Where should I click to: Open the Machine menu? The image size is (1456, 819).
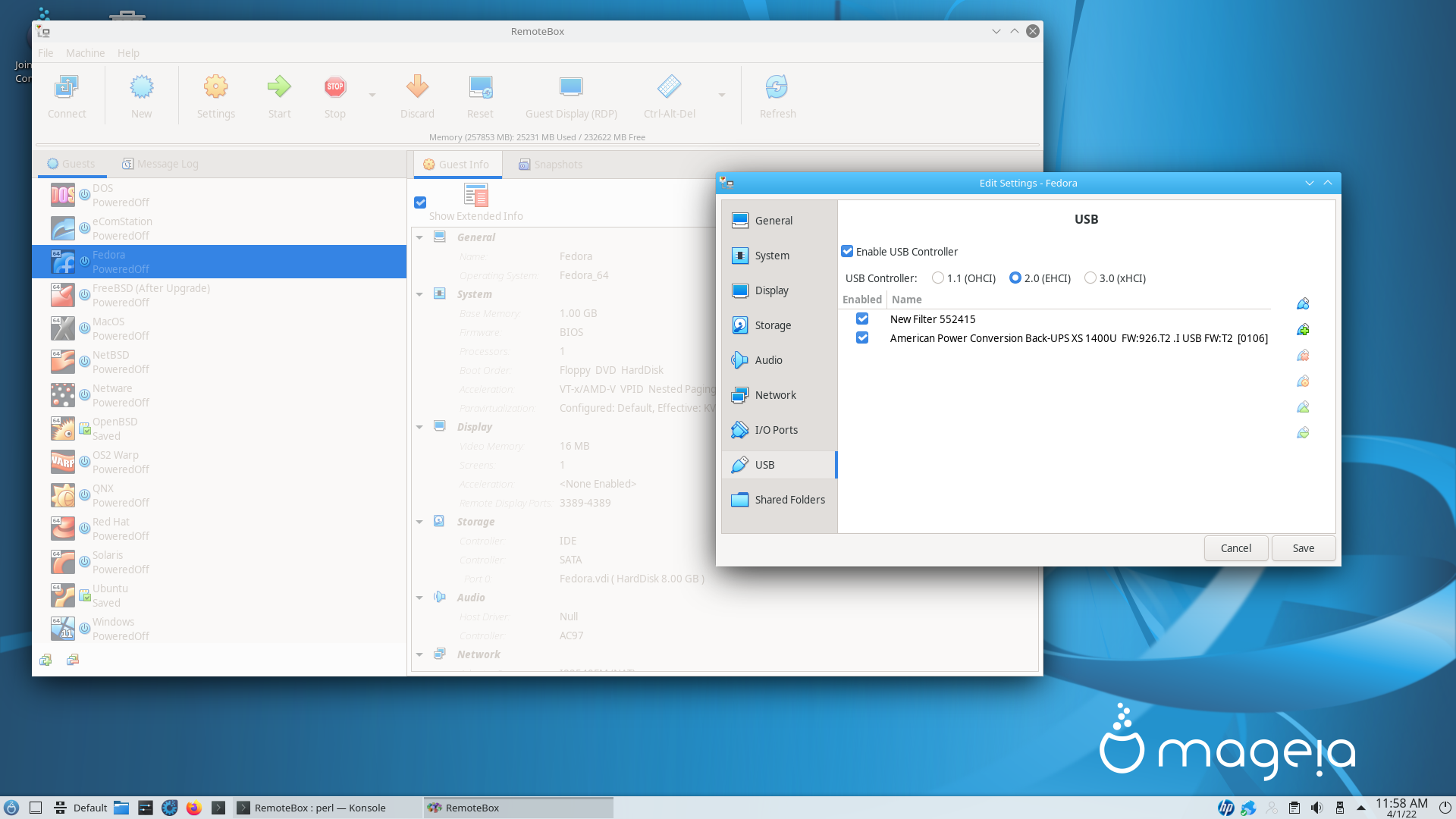pyautogui.click(x=85, y=52)
